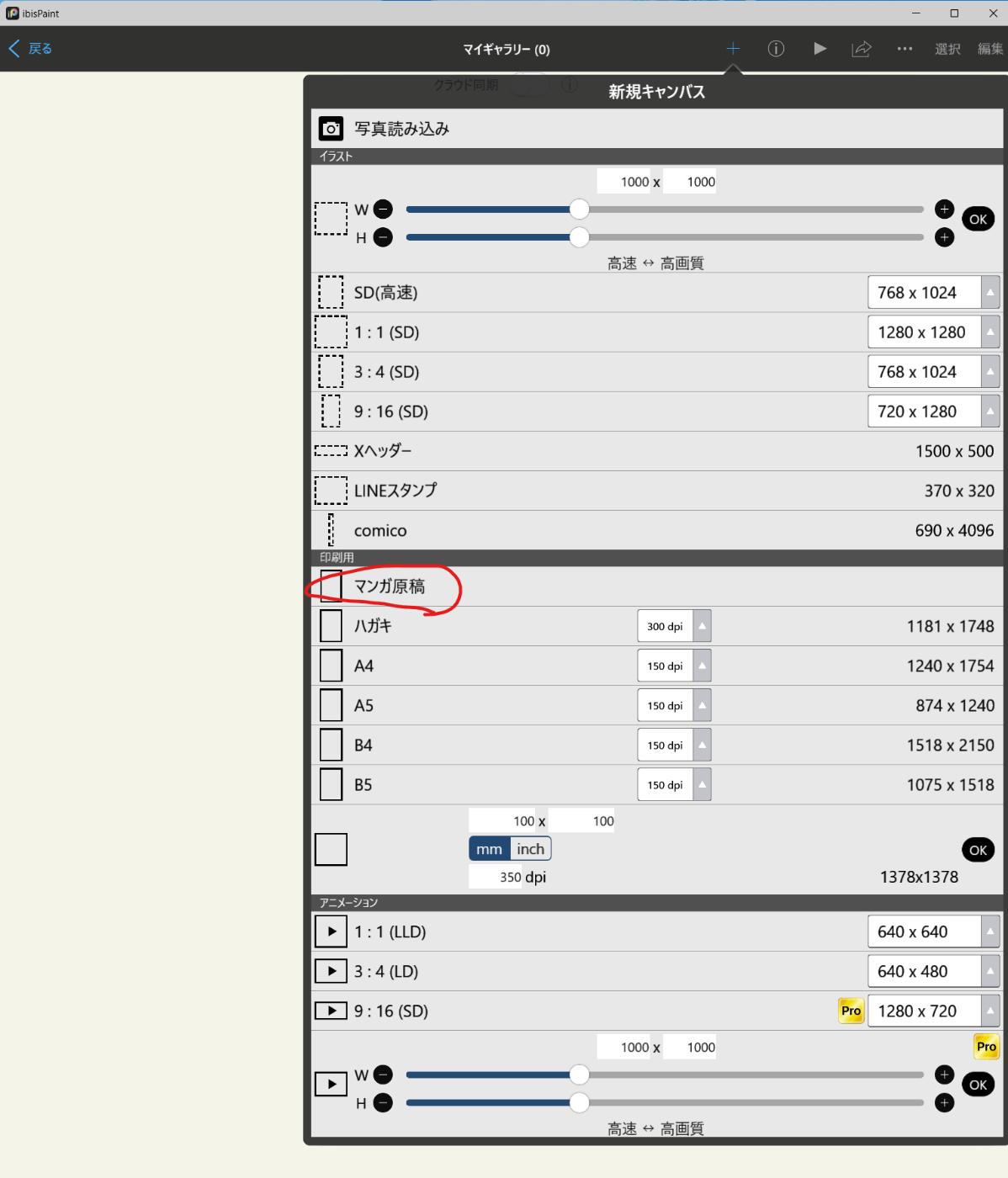Click the Pro badge beside 1280 x 720

click(x=851, y=1011)
